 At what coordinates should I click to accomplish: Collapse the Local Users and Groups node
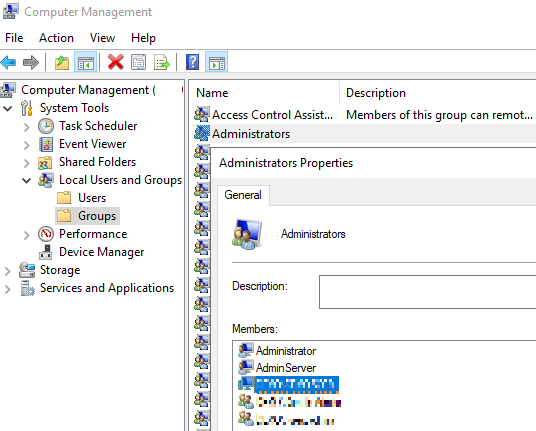click(26, 181)
